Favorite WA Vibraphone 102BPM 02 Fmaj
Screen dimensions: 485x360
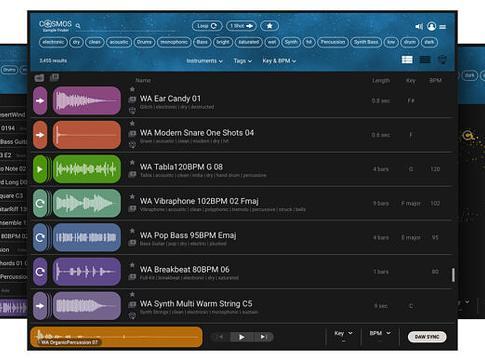point(132,197)
